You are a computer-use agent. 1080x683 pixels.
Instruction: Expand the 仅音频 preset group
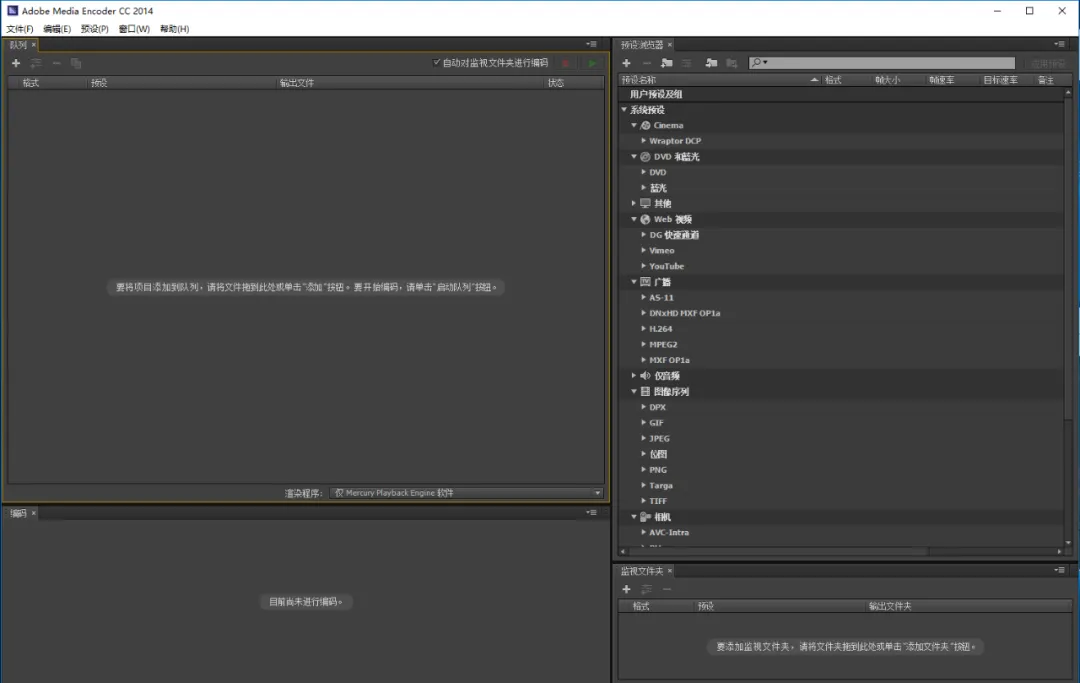(x=634, y=376)
